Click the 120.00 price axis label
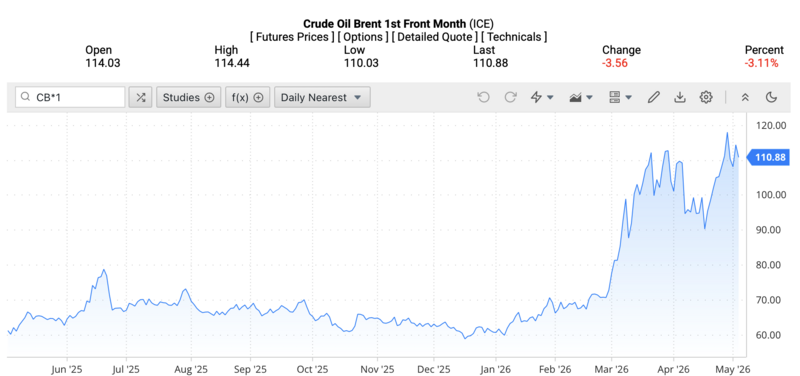This screenshot has width=800, height=376. (770, 125)
